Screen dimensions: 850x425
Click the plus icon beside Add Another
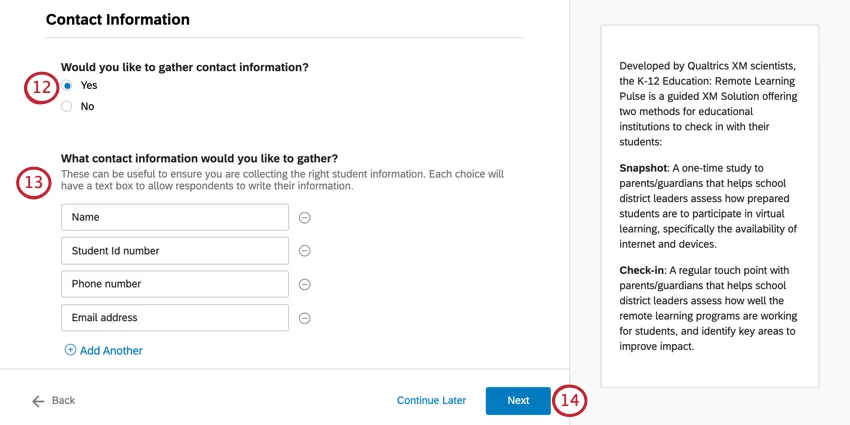click(x=70, y=350)
